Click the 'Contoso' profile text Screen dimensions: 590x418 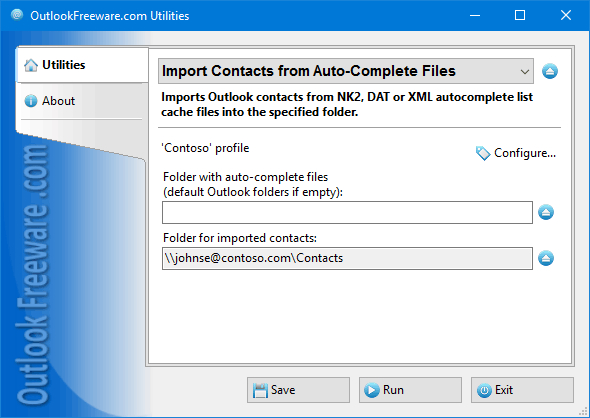(205, 148)
